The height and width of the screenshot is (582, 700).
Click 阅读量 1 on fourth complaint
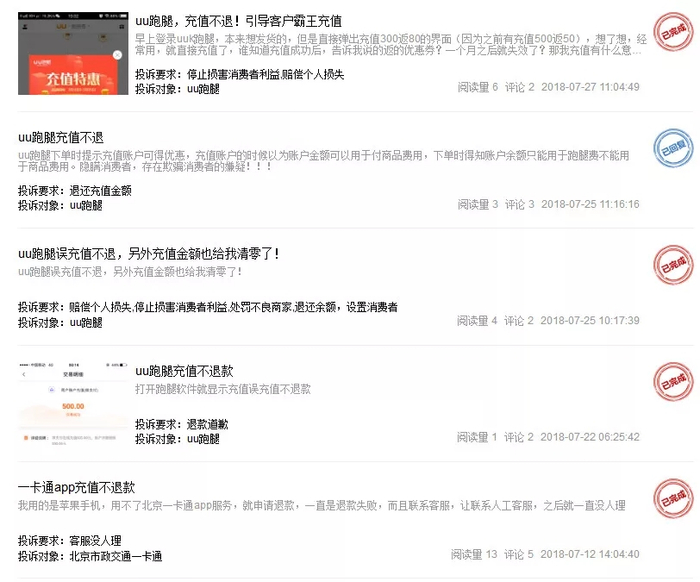(x=477, y=437)
